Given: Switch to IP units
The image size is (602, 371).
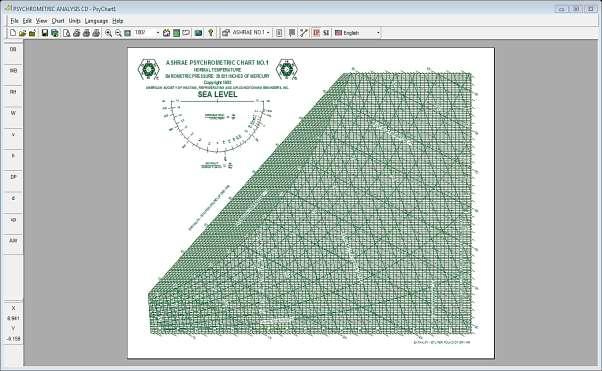Looking at the screenshot, I should (316, 33).
